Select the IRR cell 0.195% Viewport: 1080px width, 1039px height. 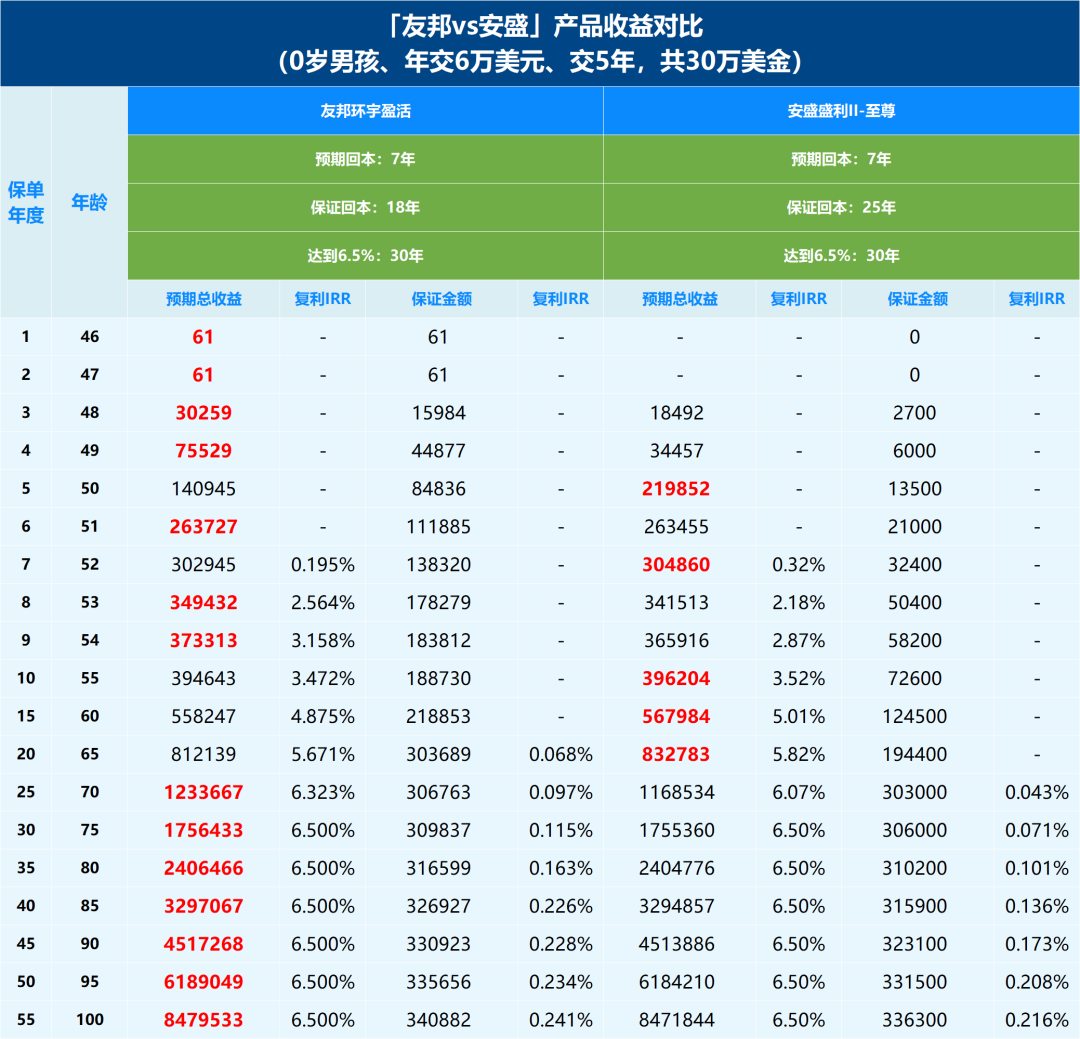pyautogui.click(x=322, y=565)
